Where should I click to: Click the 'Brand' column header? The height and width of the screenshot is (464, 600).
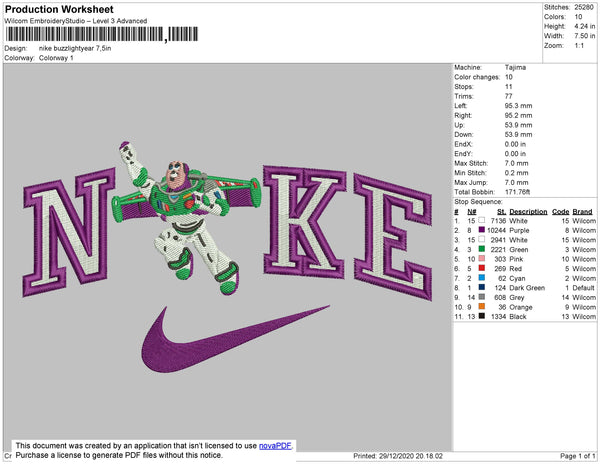click(582, 211)
